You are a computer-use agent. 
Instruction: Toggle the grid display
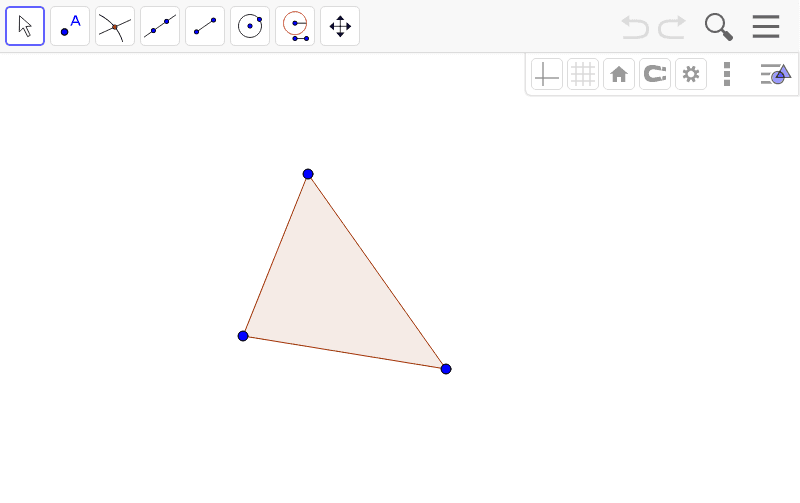(x=583, y=74)
